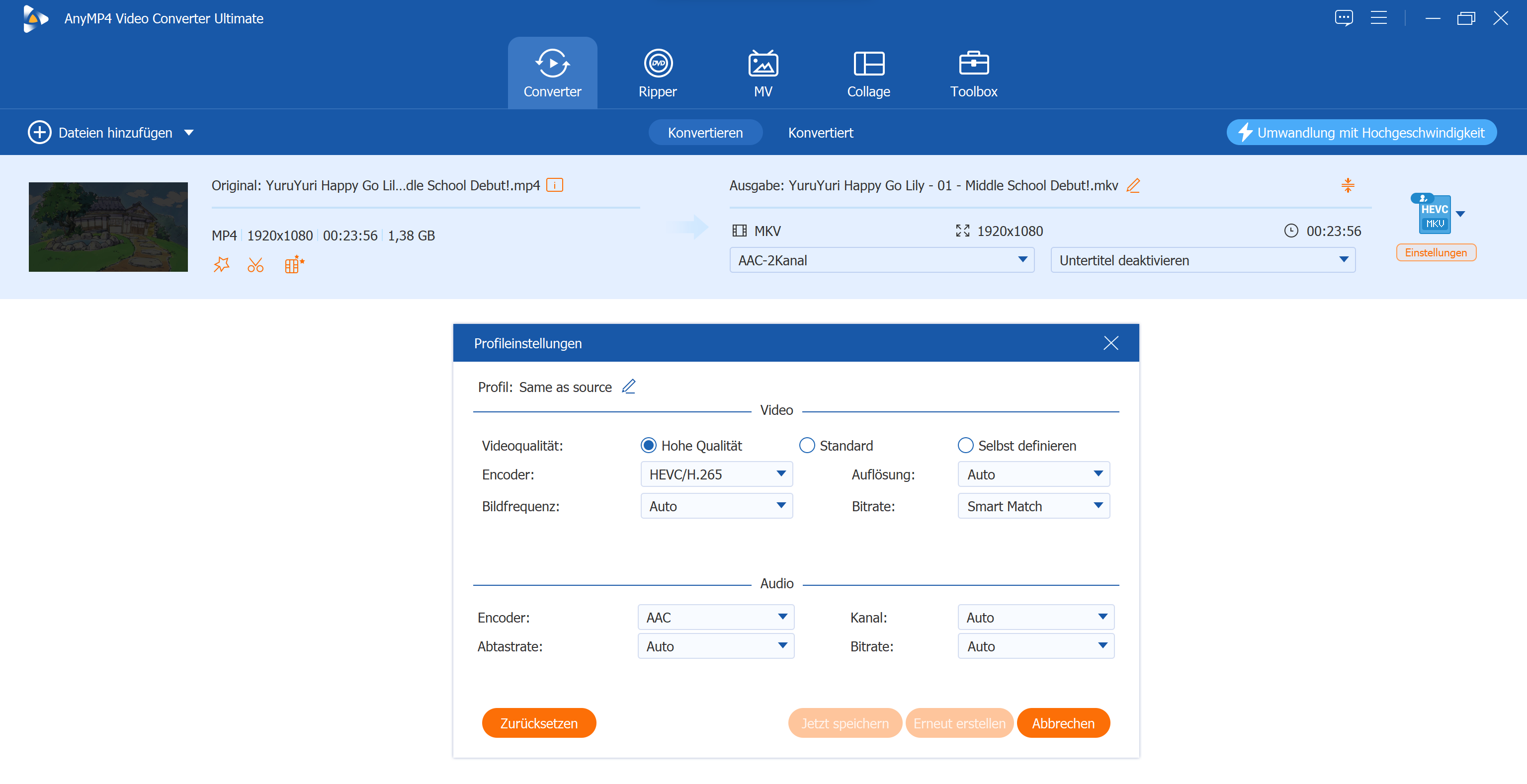
Task: Click the Abbrechen button
Action: click(x=1063, y=723)
